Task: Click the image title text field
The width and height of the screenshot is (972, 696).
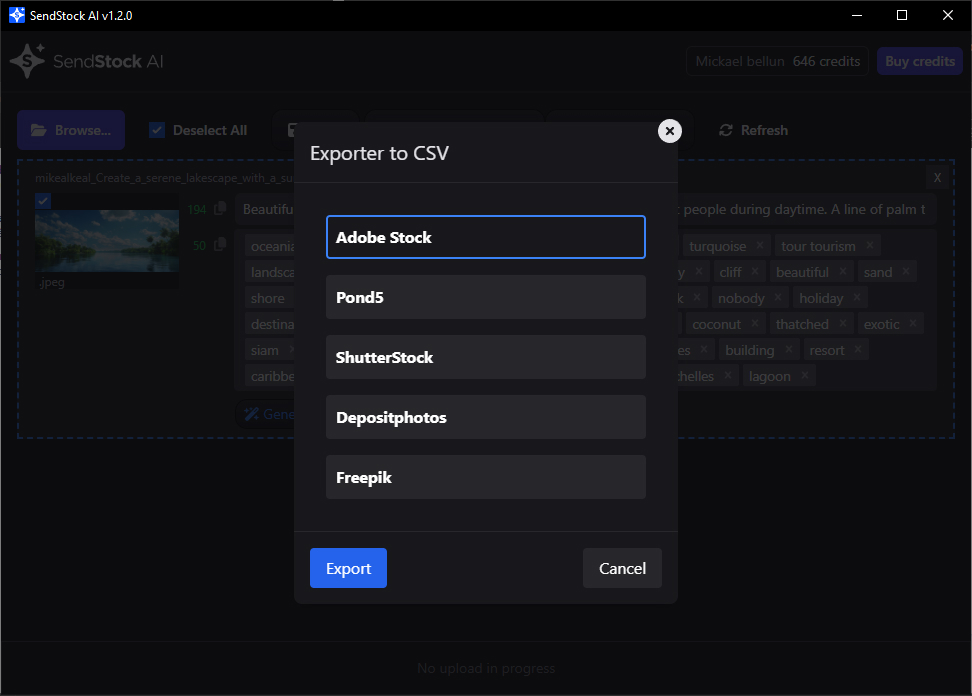Action: coord(585,209)
